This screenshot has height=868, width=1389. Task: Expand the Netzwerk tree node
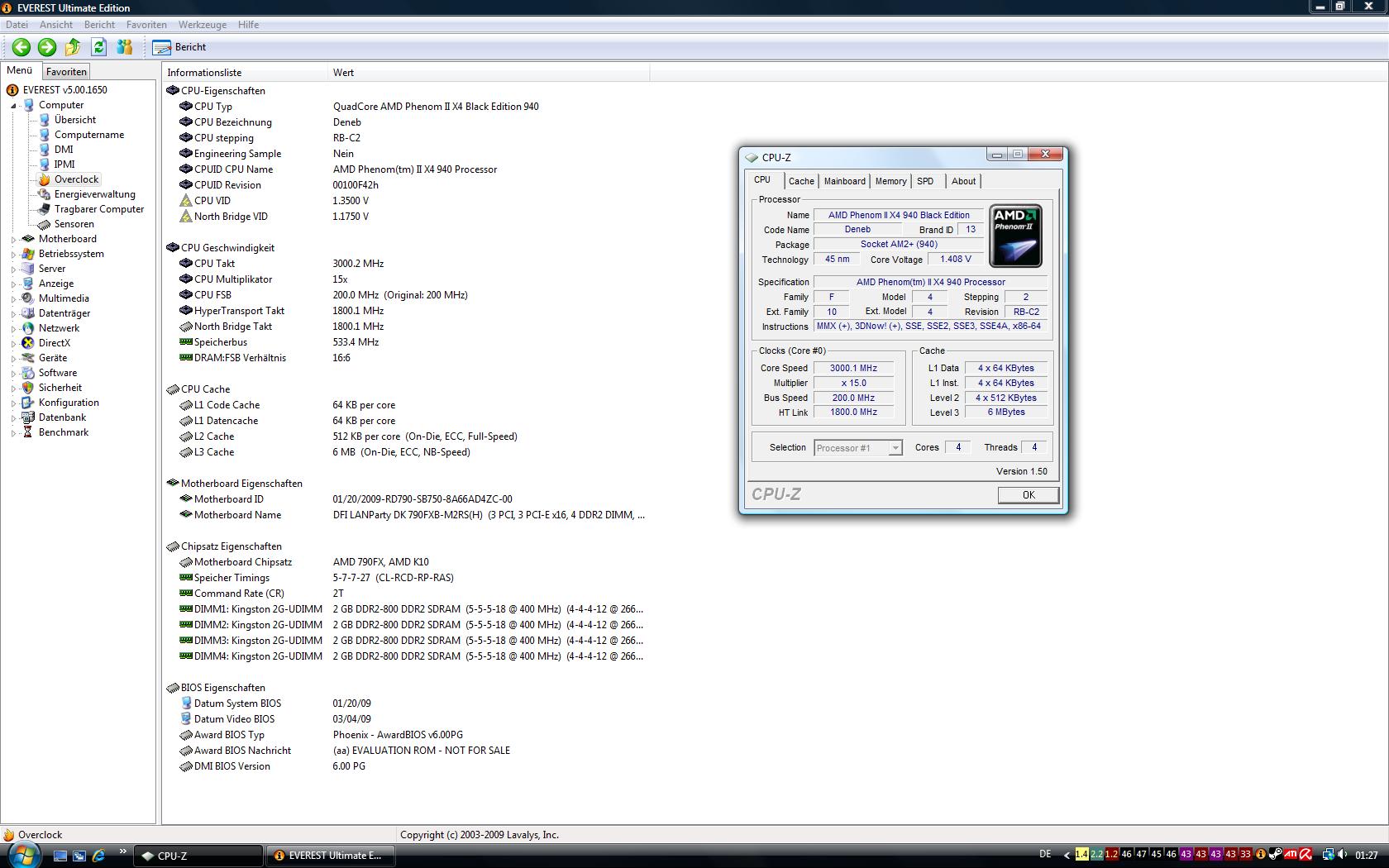[x=14, y=329]
